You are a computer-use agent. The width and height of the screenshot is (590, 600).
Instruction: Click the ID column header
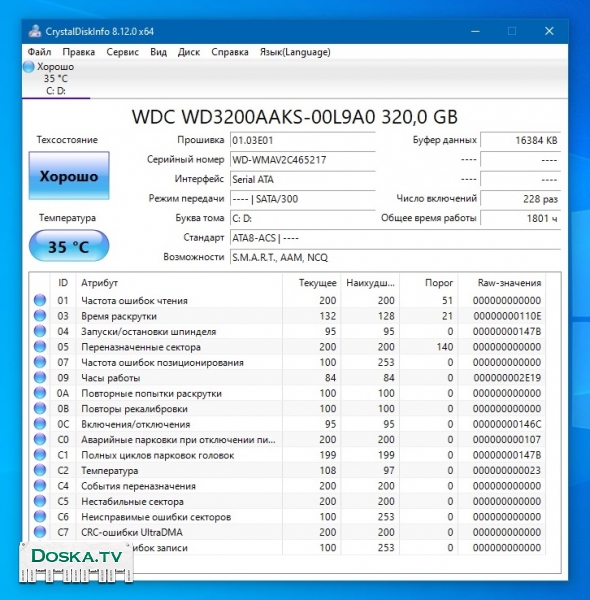[63, 283]
